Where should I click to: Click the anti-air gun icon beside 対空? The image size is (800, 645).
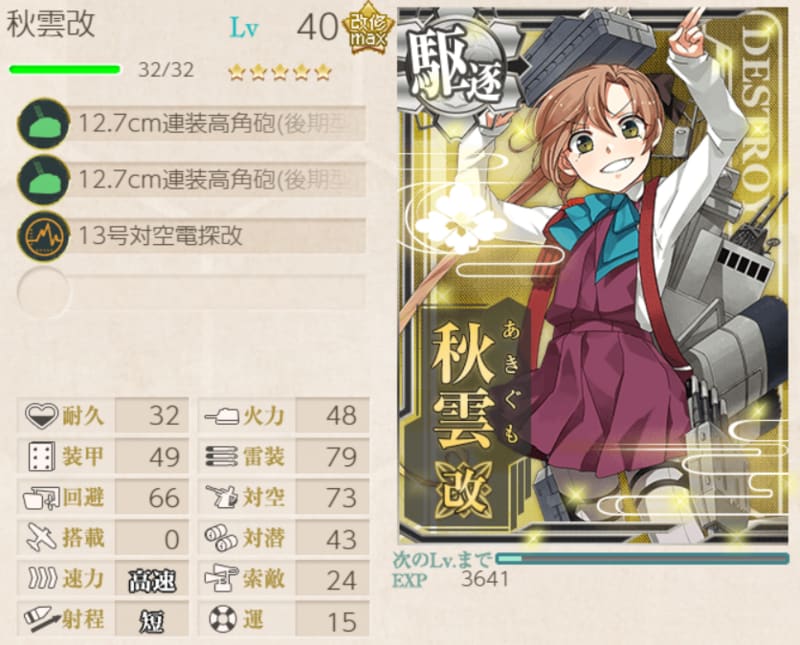(x=221, y=497)
